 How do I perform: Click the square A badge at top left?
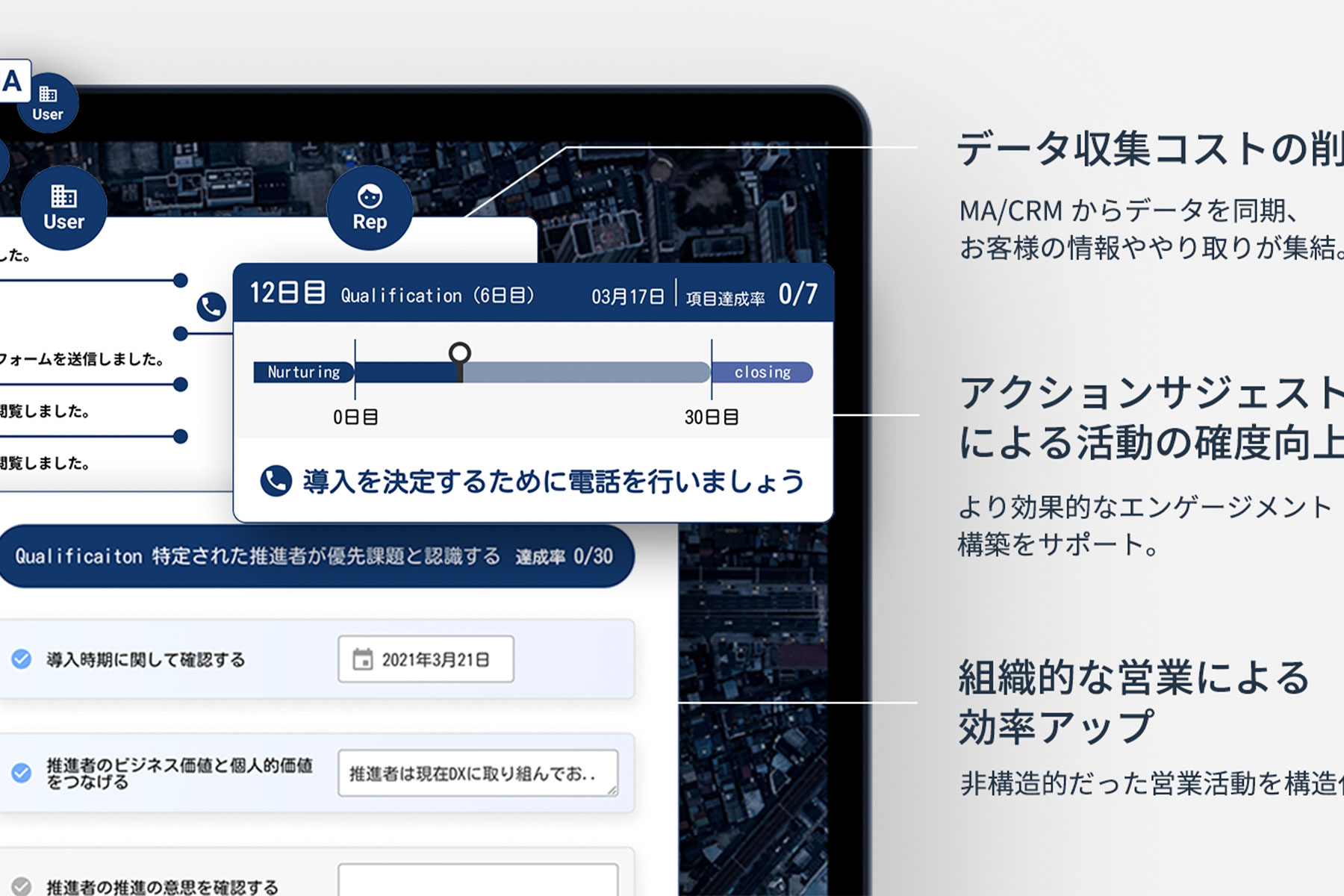(x=13, y=81)
